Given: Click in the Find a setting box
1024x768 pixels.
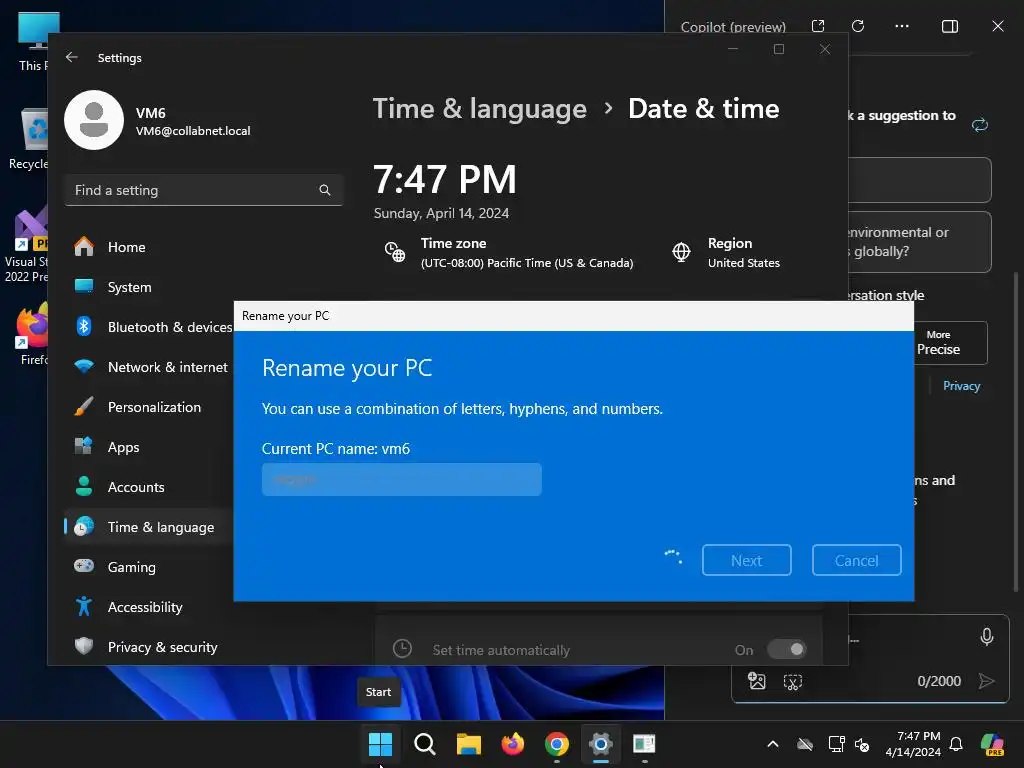Looking at the screenshot, I should [204, 190].
